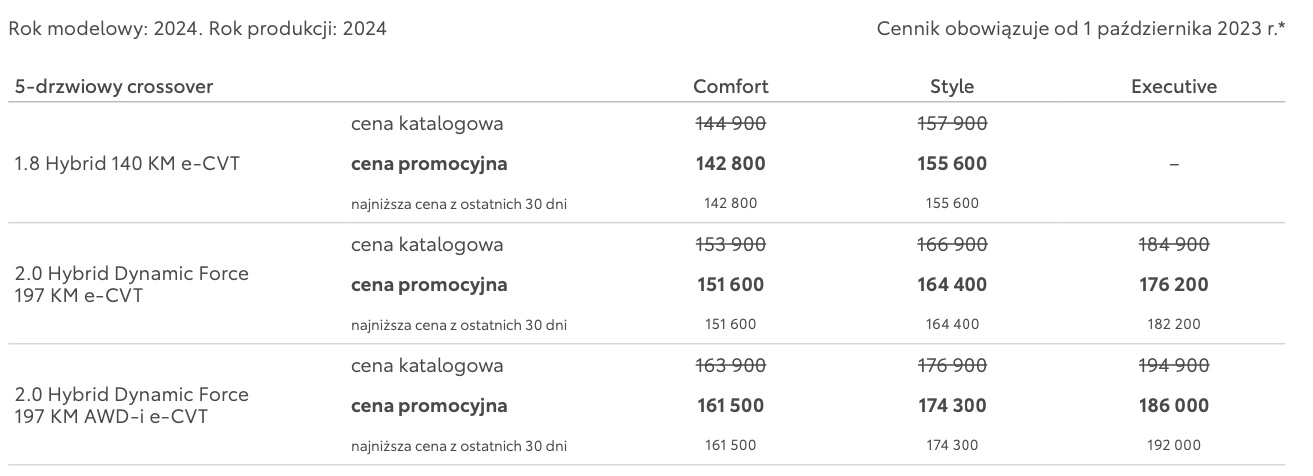Screen dimensions: 1313x476
Task: Click promotional price 155 600 for Style
Action: point(952,164)
